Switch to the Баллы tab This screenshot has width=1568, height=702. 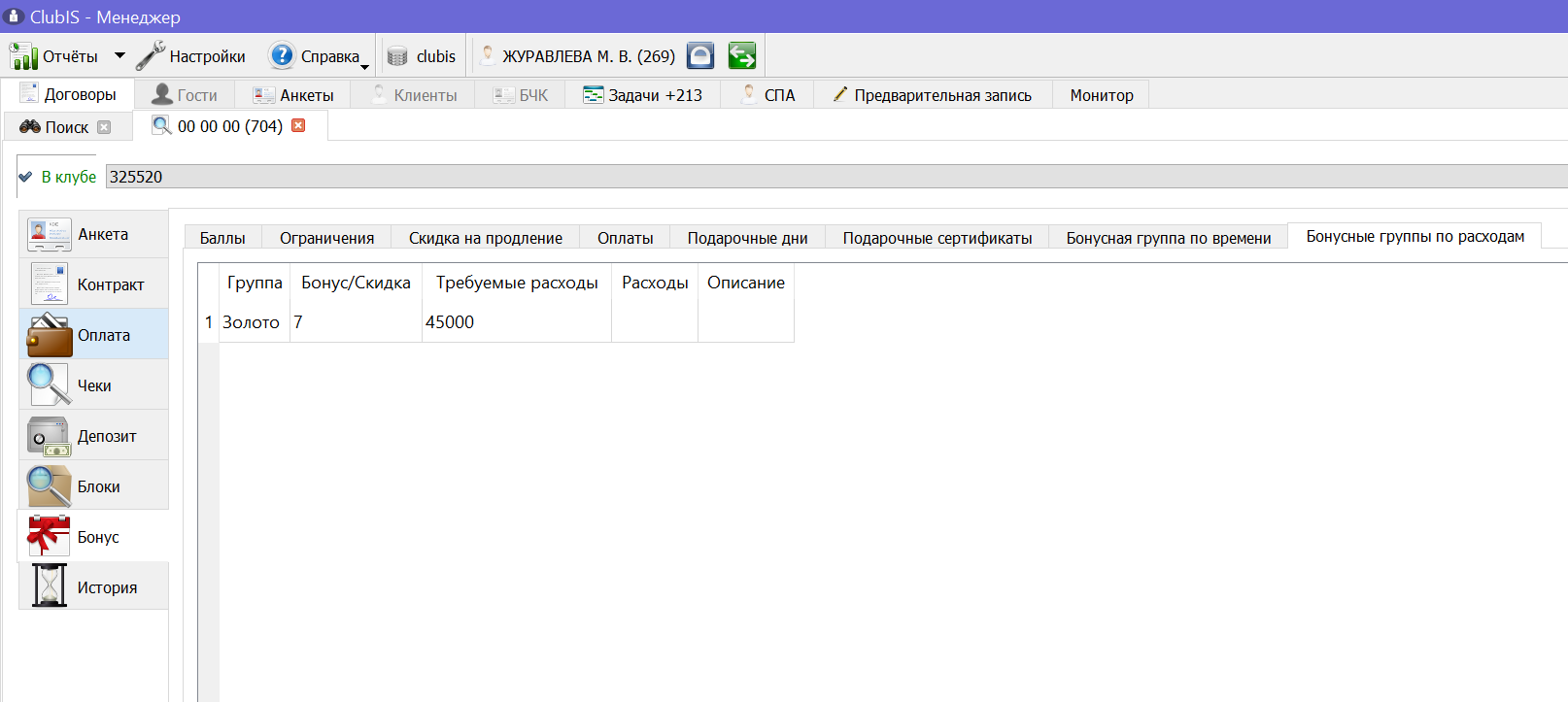pos(222,238)
